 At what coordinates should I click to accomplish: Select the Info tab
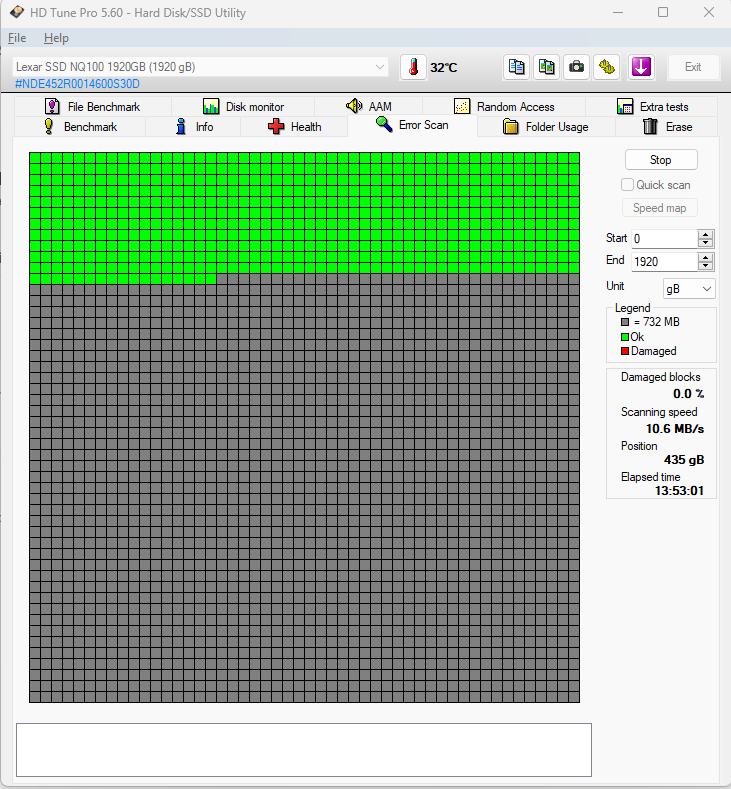pyautogui.click(x=193, y=127)
